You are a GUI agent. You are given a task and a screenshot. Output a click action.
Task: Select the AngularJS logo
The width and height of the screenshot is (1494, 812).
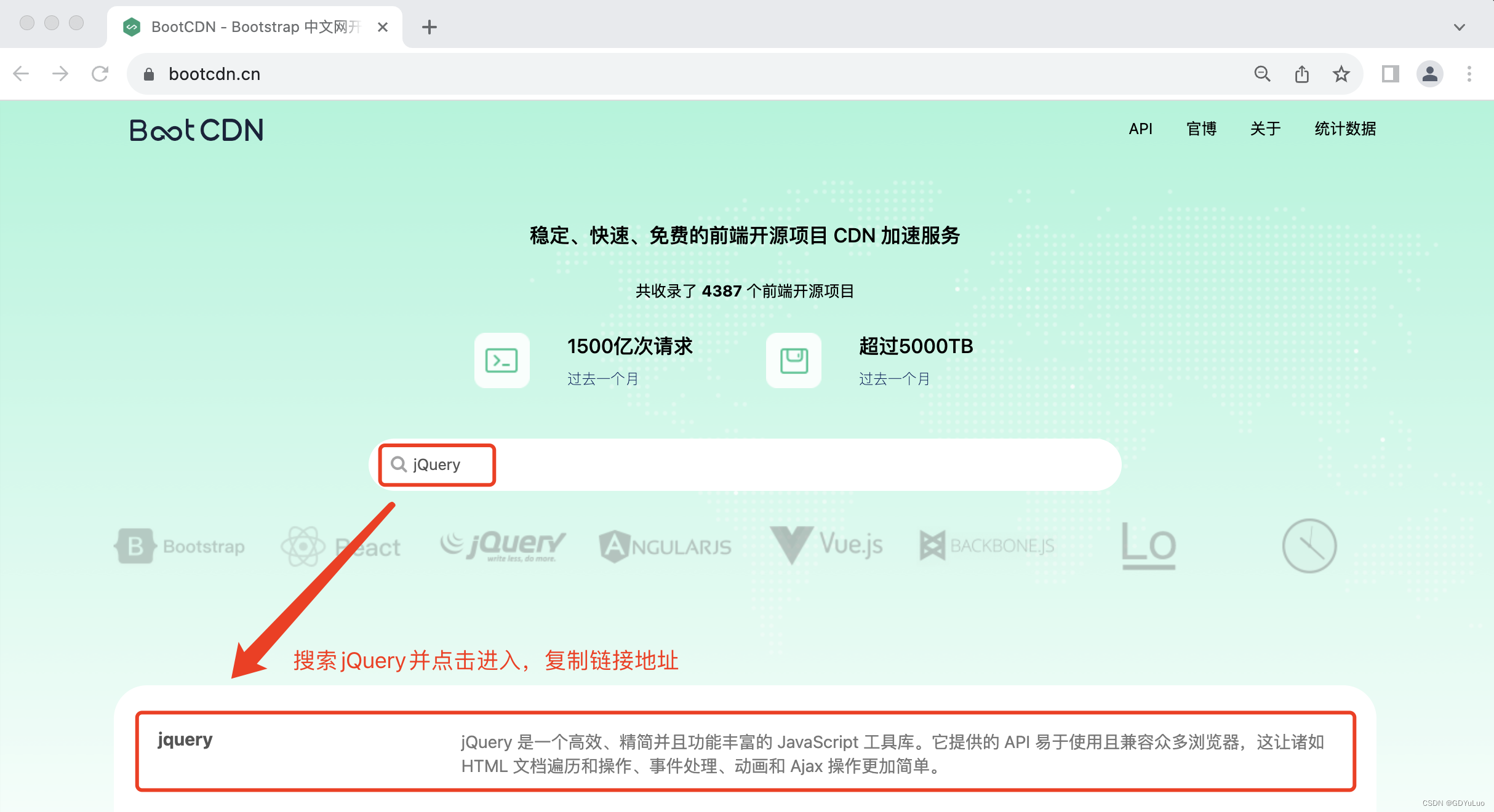point(665,546)
